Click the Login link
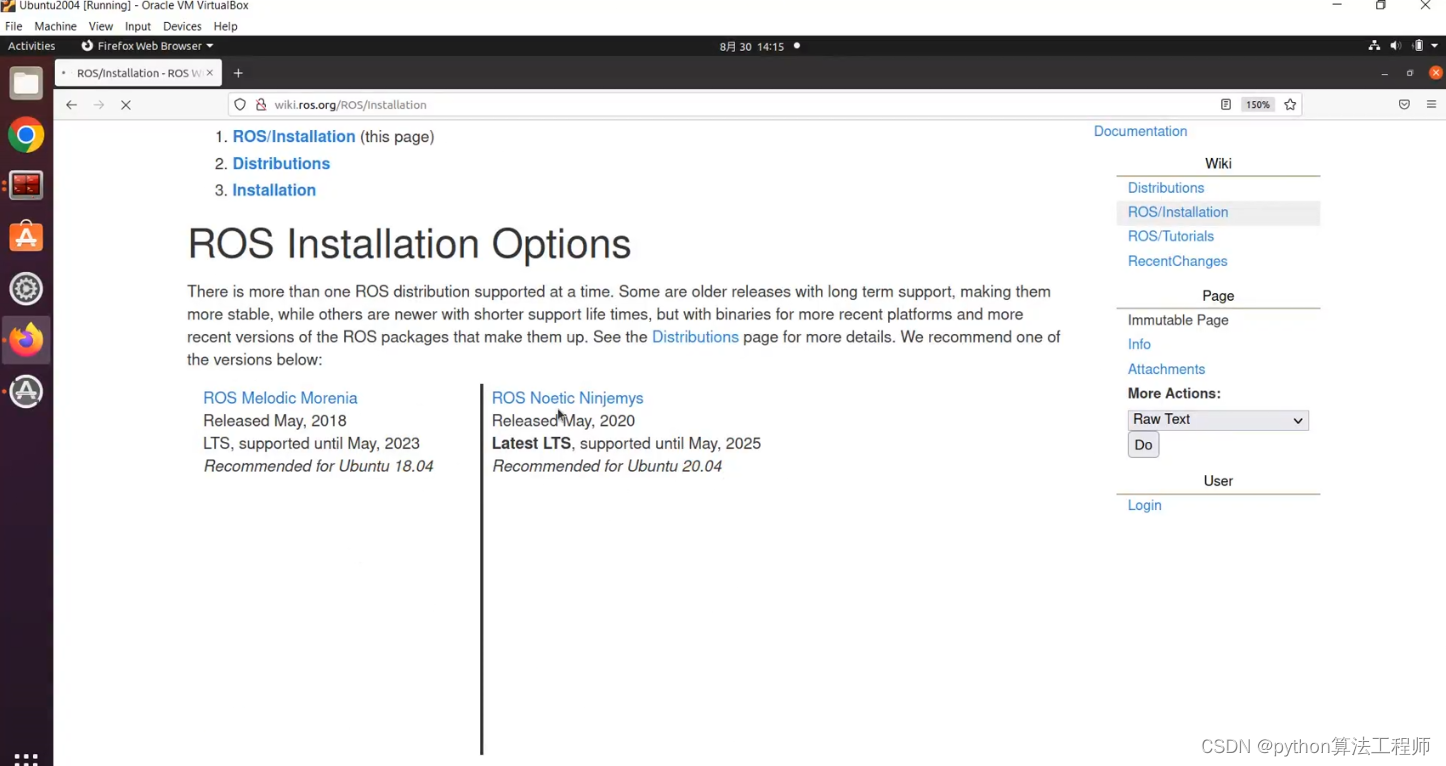This screenshot has height=766, width=1446. (1144, 505)
